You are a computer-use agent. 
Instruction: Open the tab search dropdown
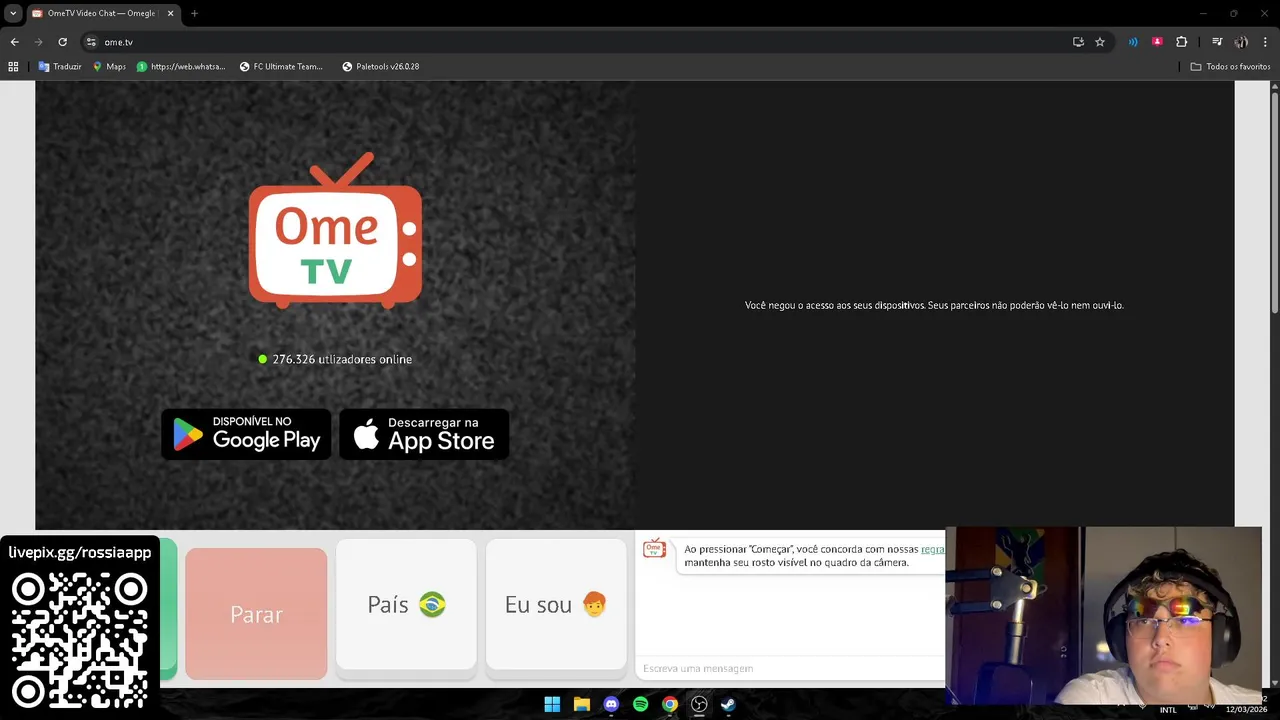pos(13,13)
